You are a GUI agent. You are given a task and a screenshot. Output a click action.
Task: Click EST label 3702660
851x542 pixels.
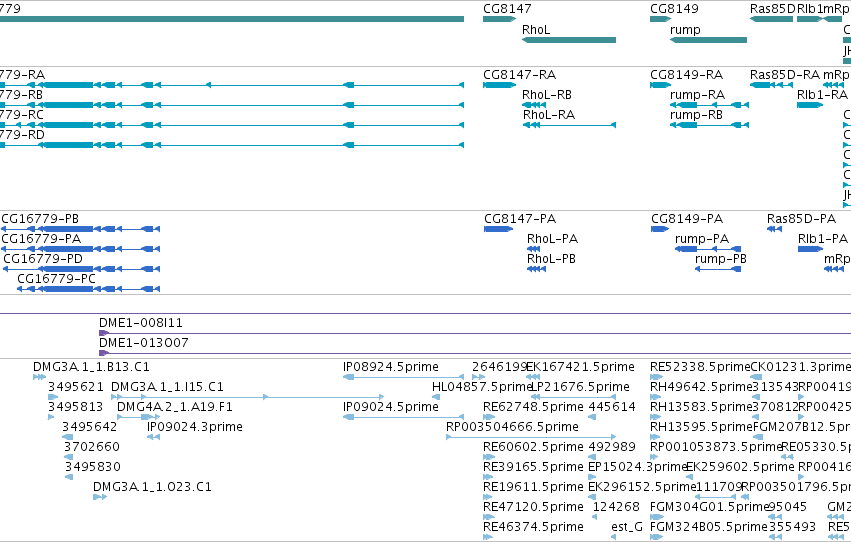click(x=92, y=448)
